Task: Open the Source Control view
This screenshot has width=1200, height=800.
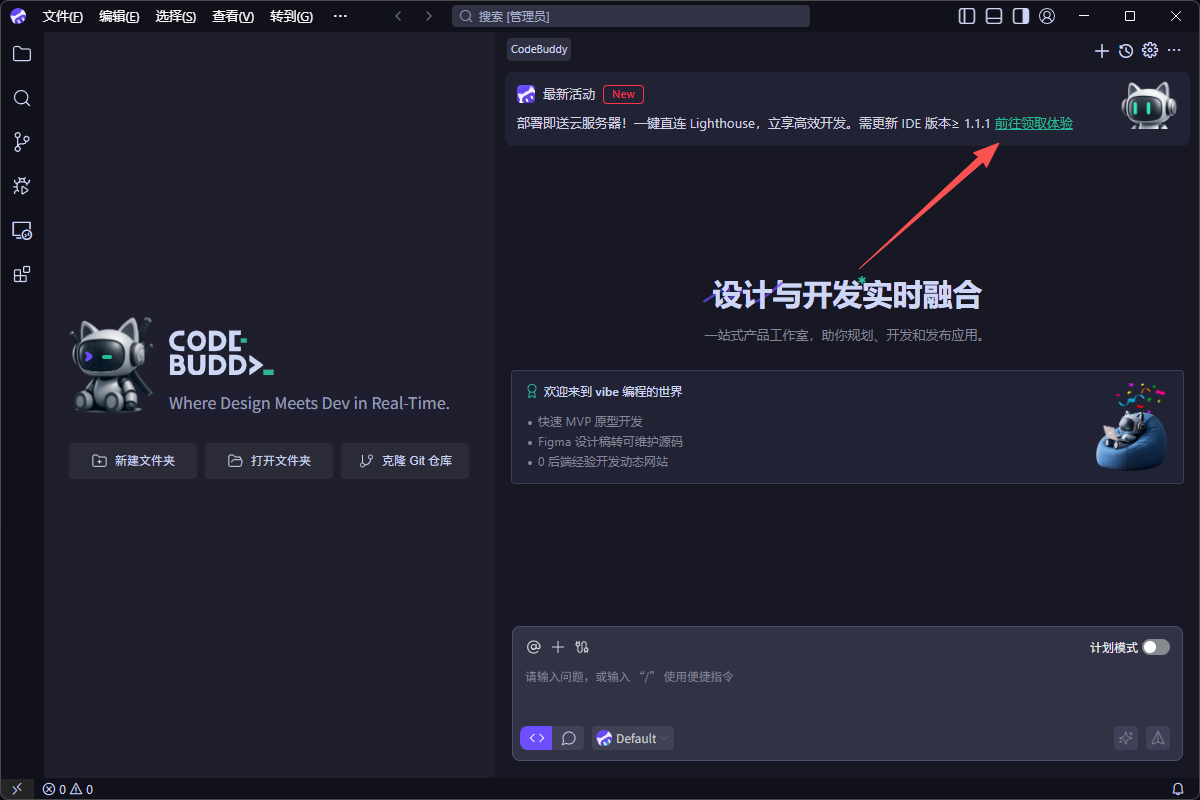Action: tap(22, 142)
